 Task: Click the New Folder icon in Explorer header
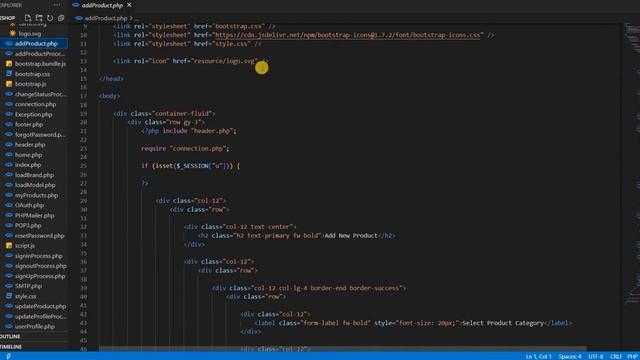coord(39,18)
